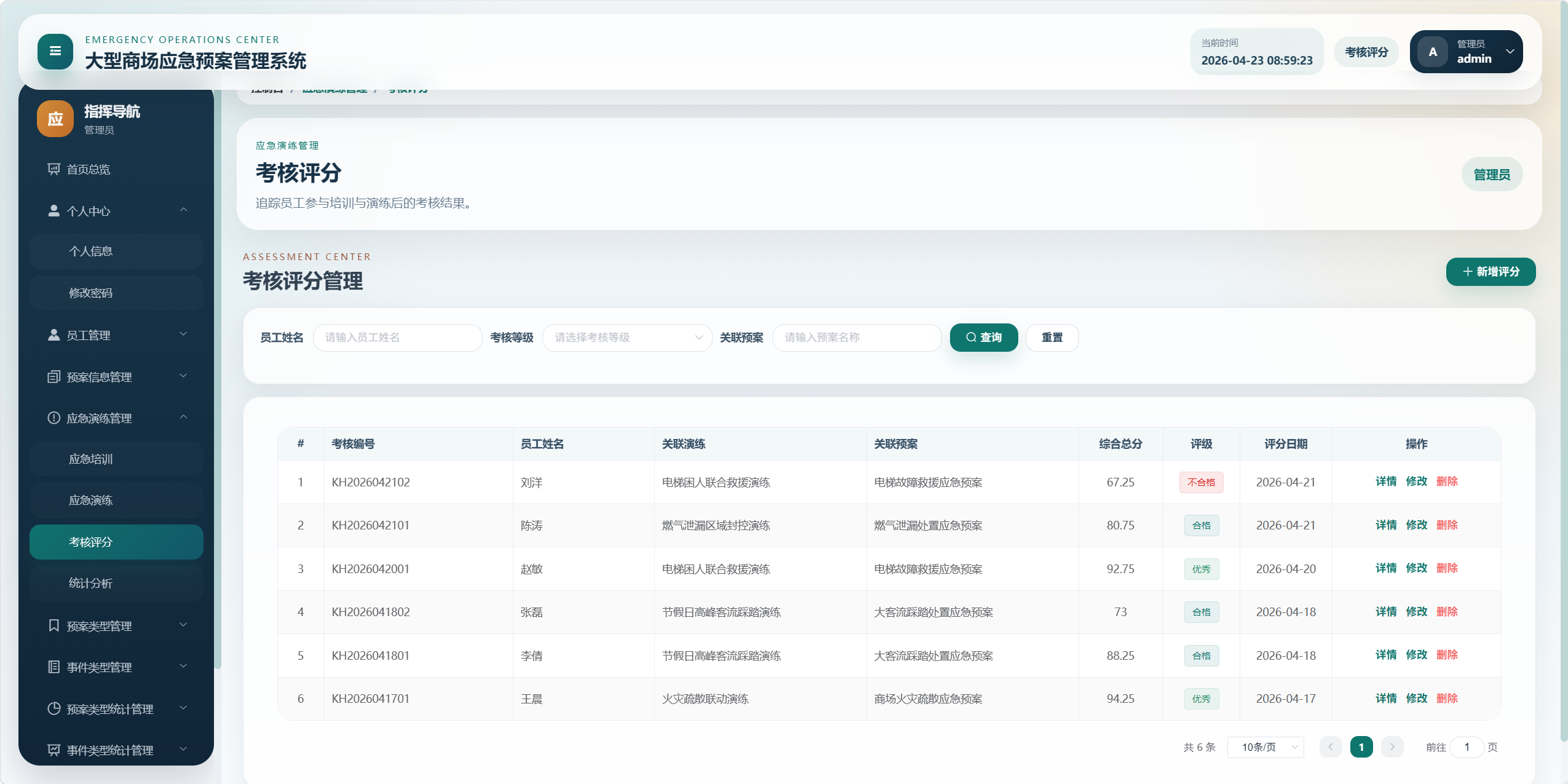Click the 预案信息管理 document icon
1568x784 pixels.
point(54,377)
